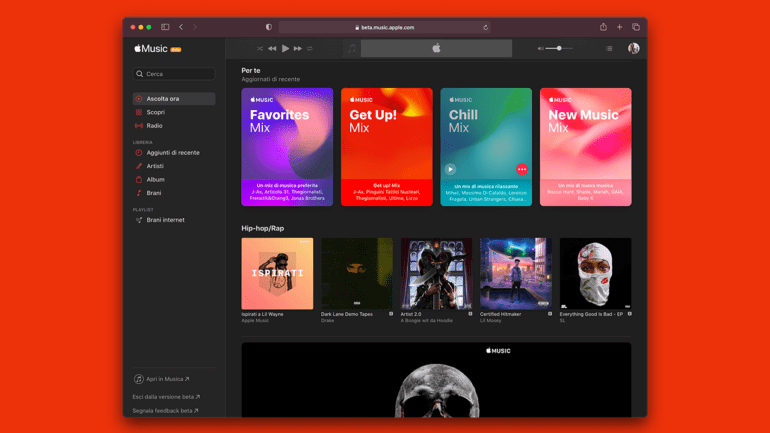
Task: Open the more options menu on Chill Mix
Action: coord(521,169)
